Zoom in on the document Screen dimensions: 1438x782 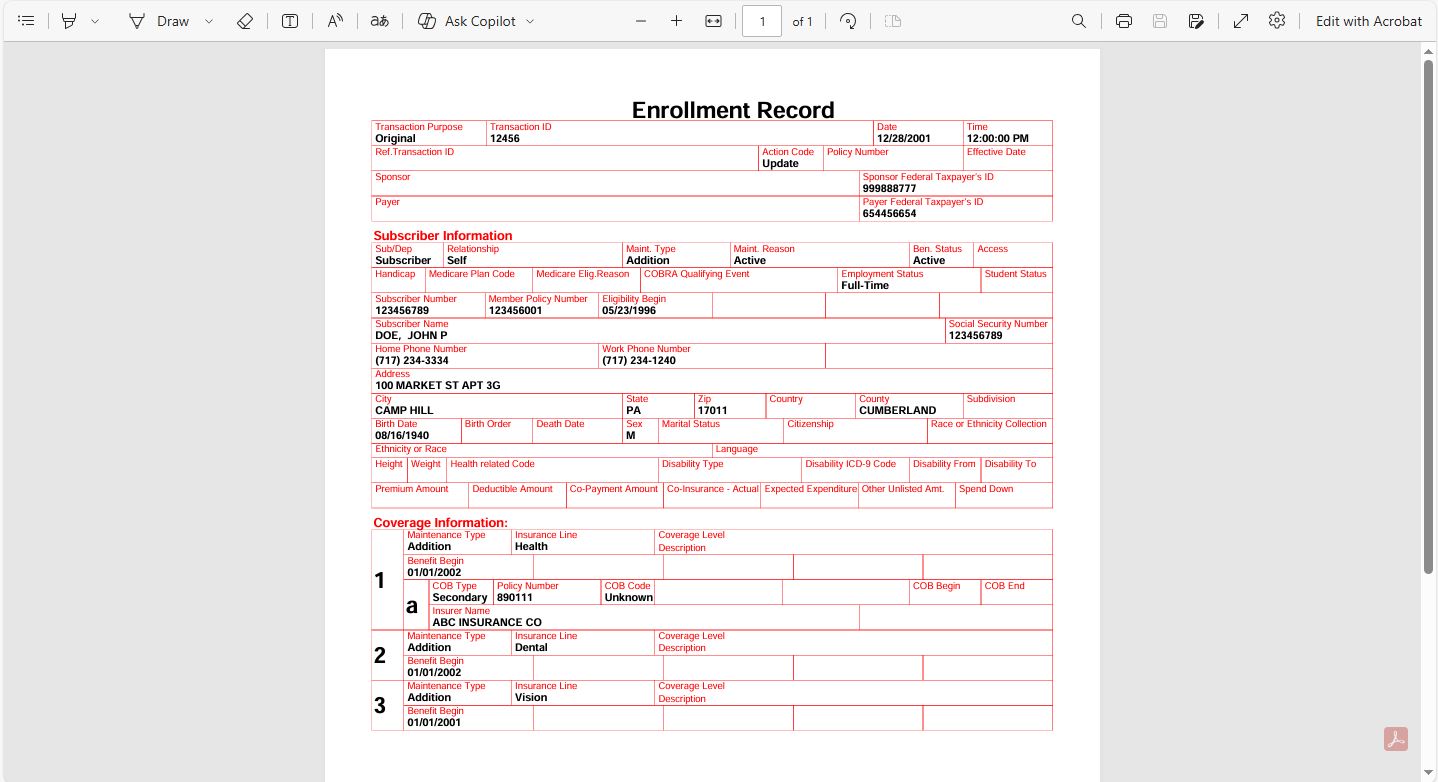click(677, 21)
